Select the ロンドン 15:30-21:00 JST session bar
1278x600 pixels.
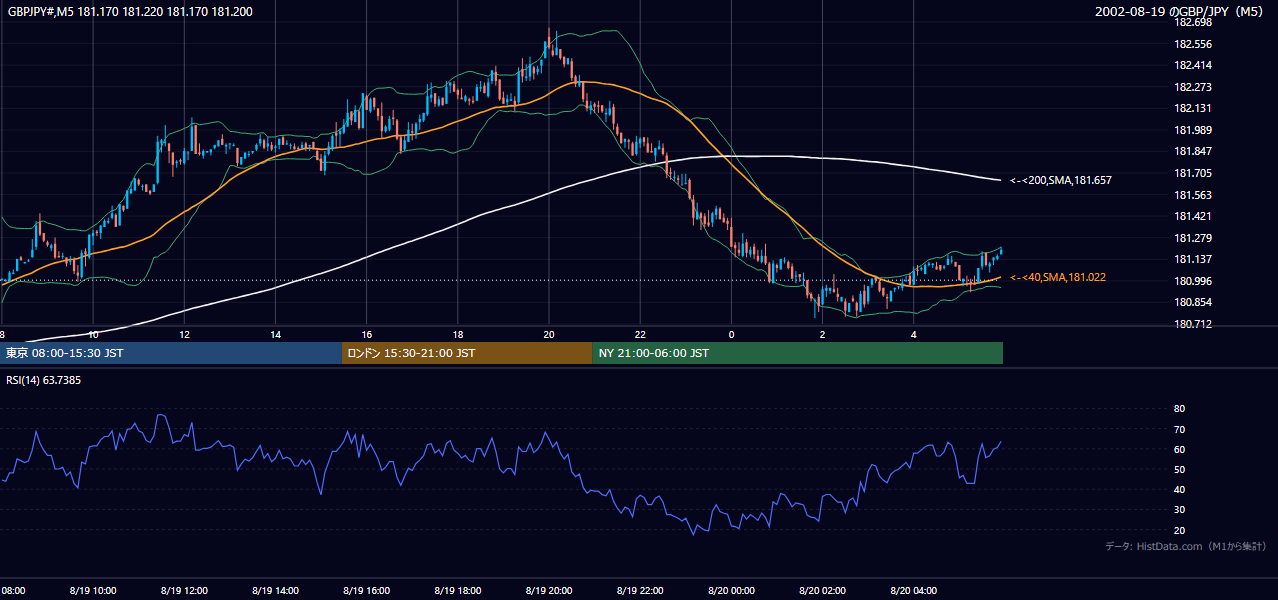467,353
